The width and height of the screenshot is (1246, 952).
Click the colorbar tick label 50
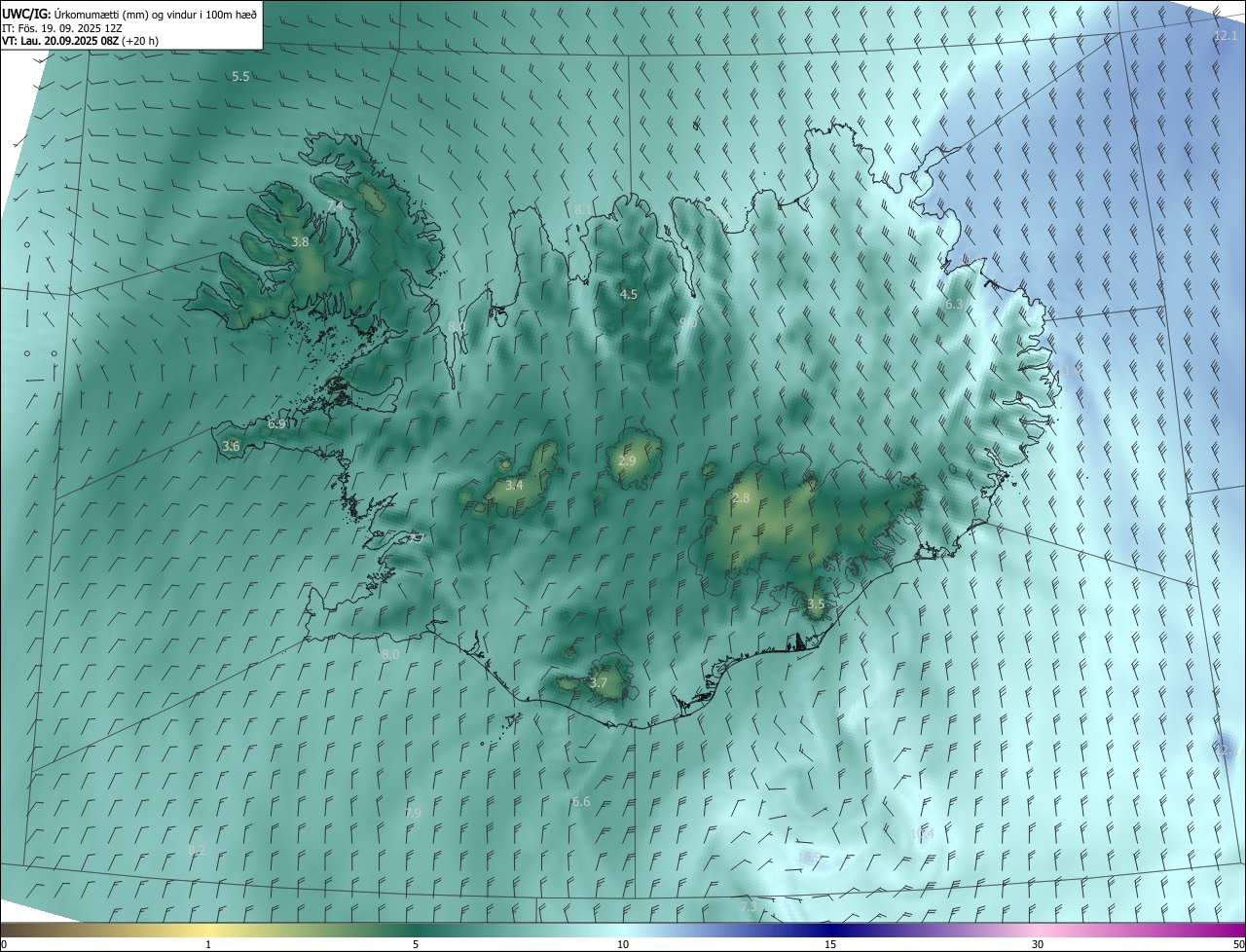[x=1238, y=944]
